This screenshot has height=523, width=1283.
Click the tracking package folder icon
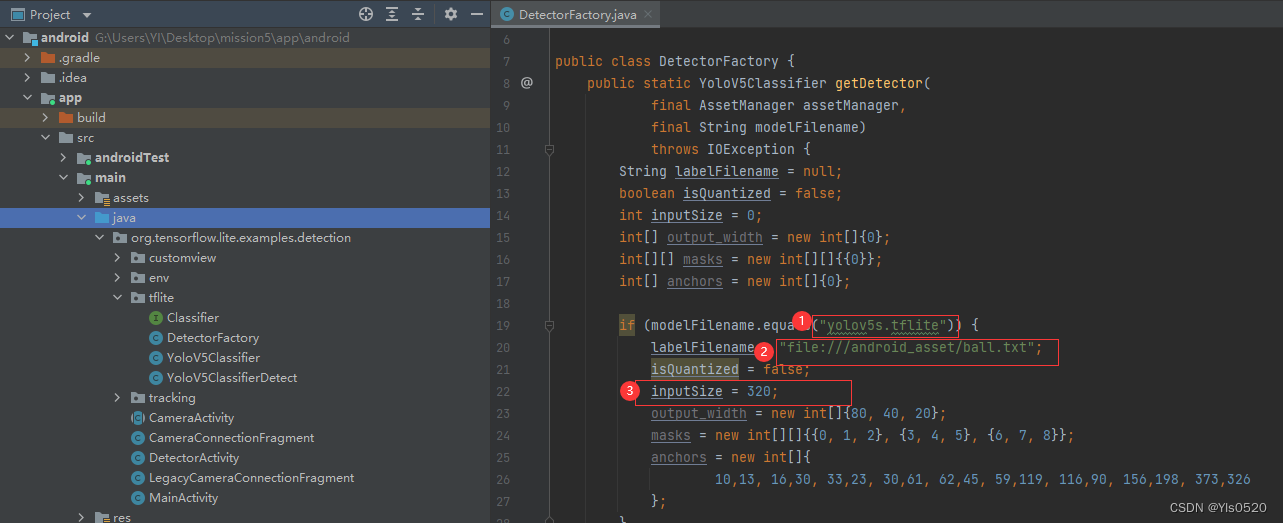pos(138,398)
